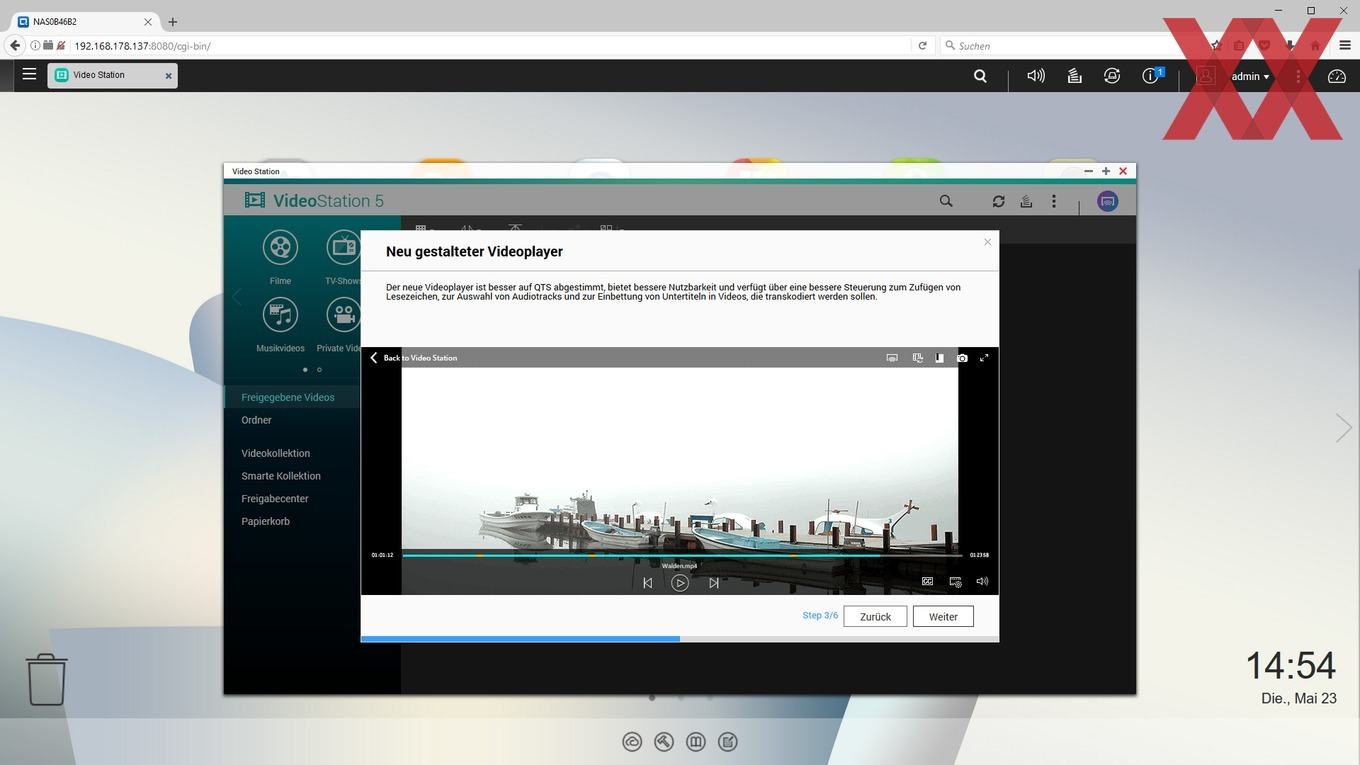Open Videokollektion in sidebar
1360x765 pixels.
tap(276, 453)
